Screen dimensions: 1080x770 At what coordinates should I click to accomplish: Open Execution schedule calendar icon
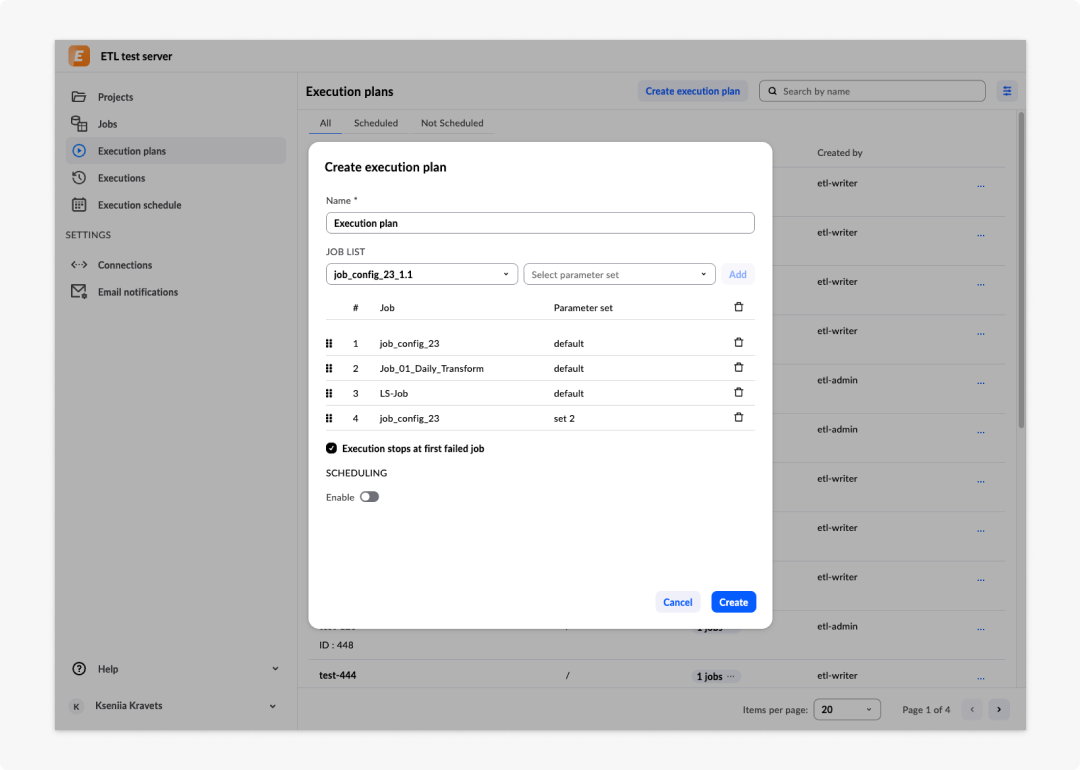pos(79,205)
